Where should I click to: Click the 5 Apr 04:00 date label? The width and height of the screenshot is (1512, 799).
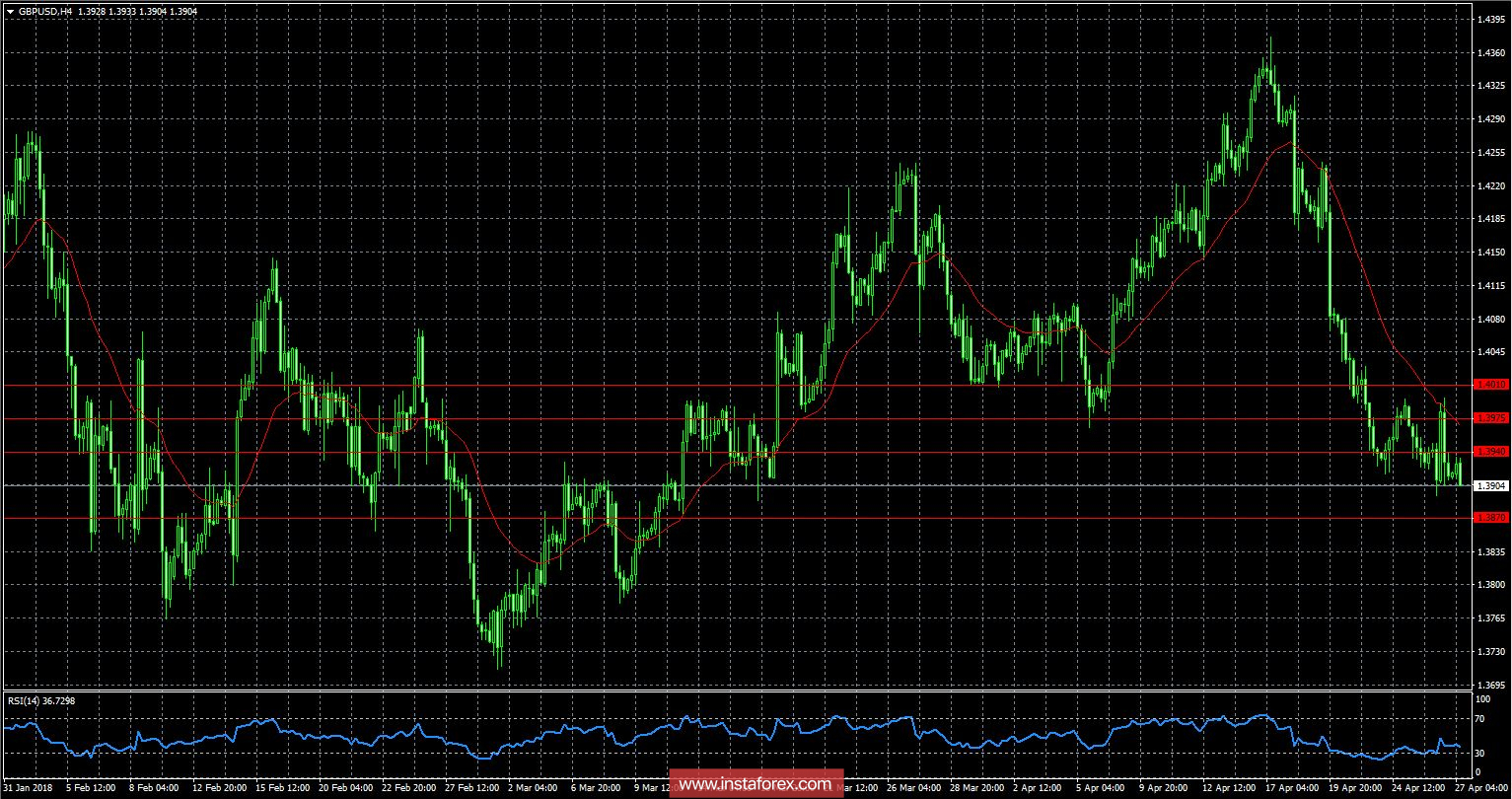1101,789
